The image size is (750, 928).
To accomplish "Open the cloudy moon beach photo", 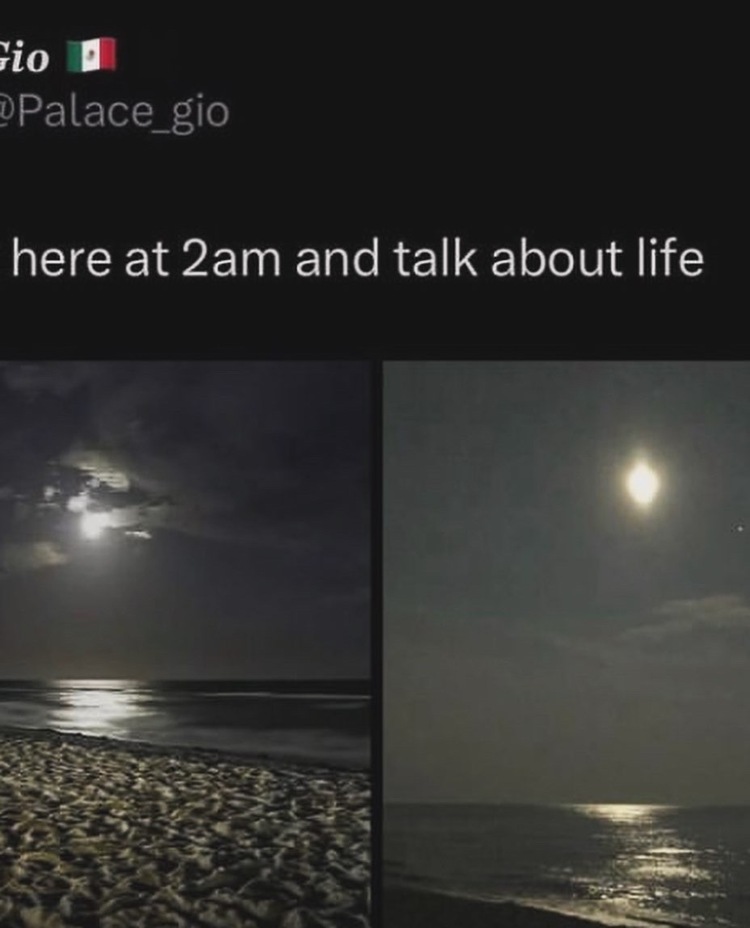I will coord(185,644).
